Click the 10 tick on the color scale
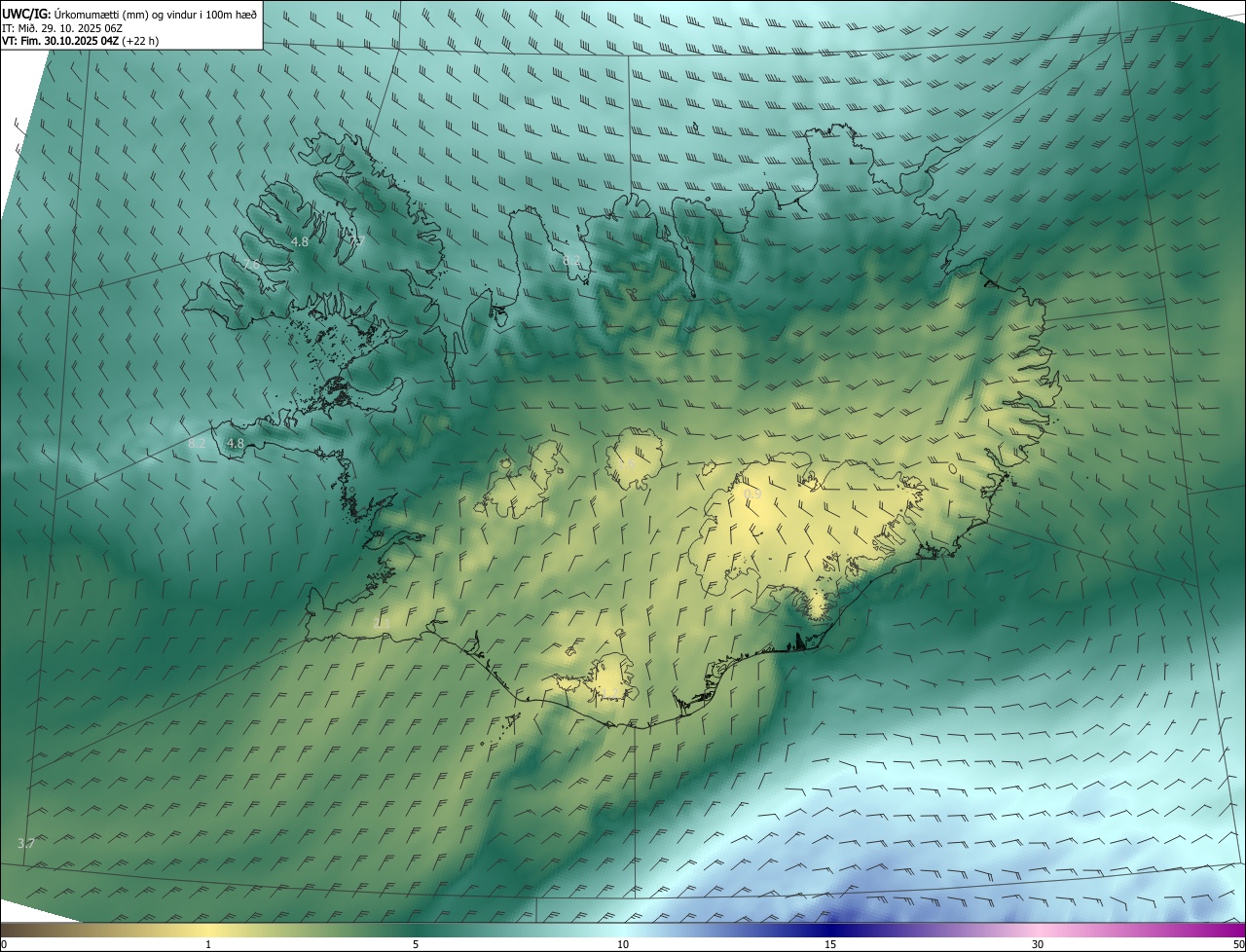 (x=623, y=944)
